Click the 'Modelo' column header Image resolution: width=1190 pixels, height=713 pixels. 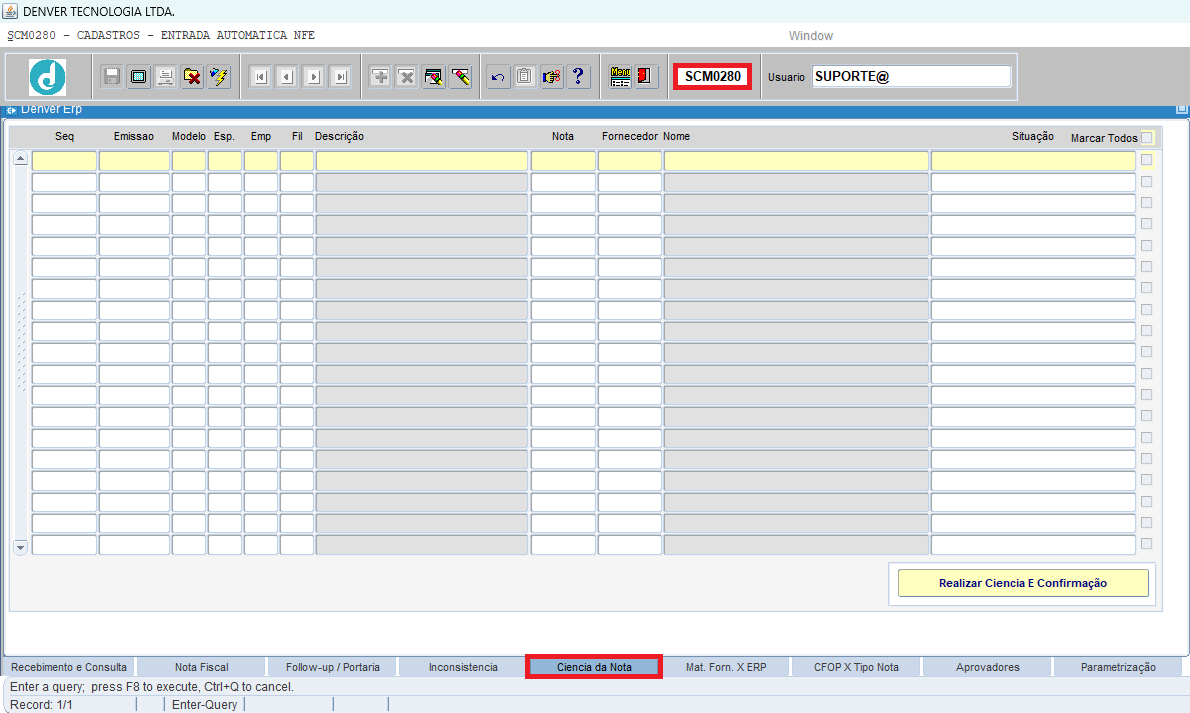189,137
